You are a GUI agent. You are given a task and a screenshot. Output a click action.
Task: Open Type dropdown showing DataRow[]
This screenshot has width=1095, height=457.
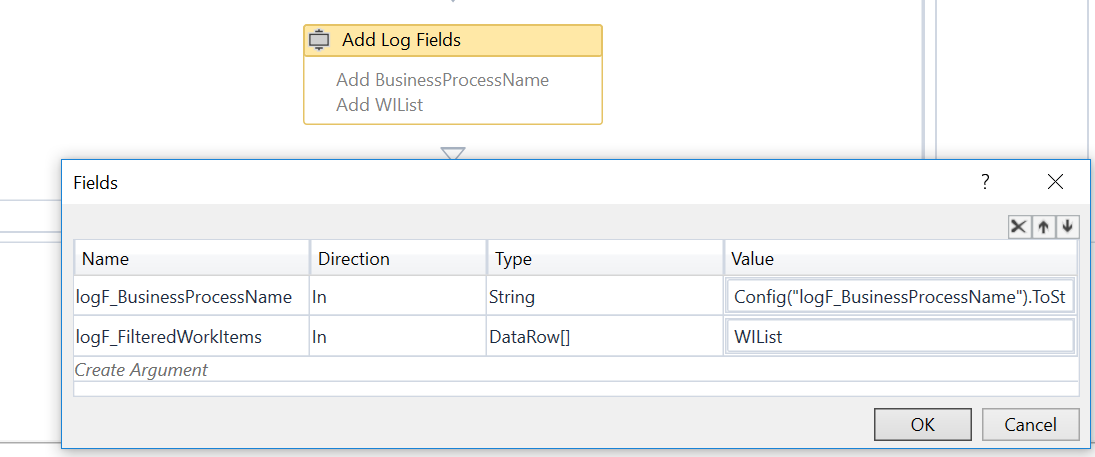(x=603, y=337)
